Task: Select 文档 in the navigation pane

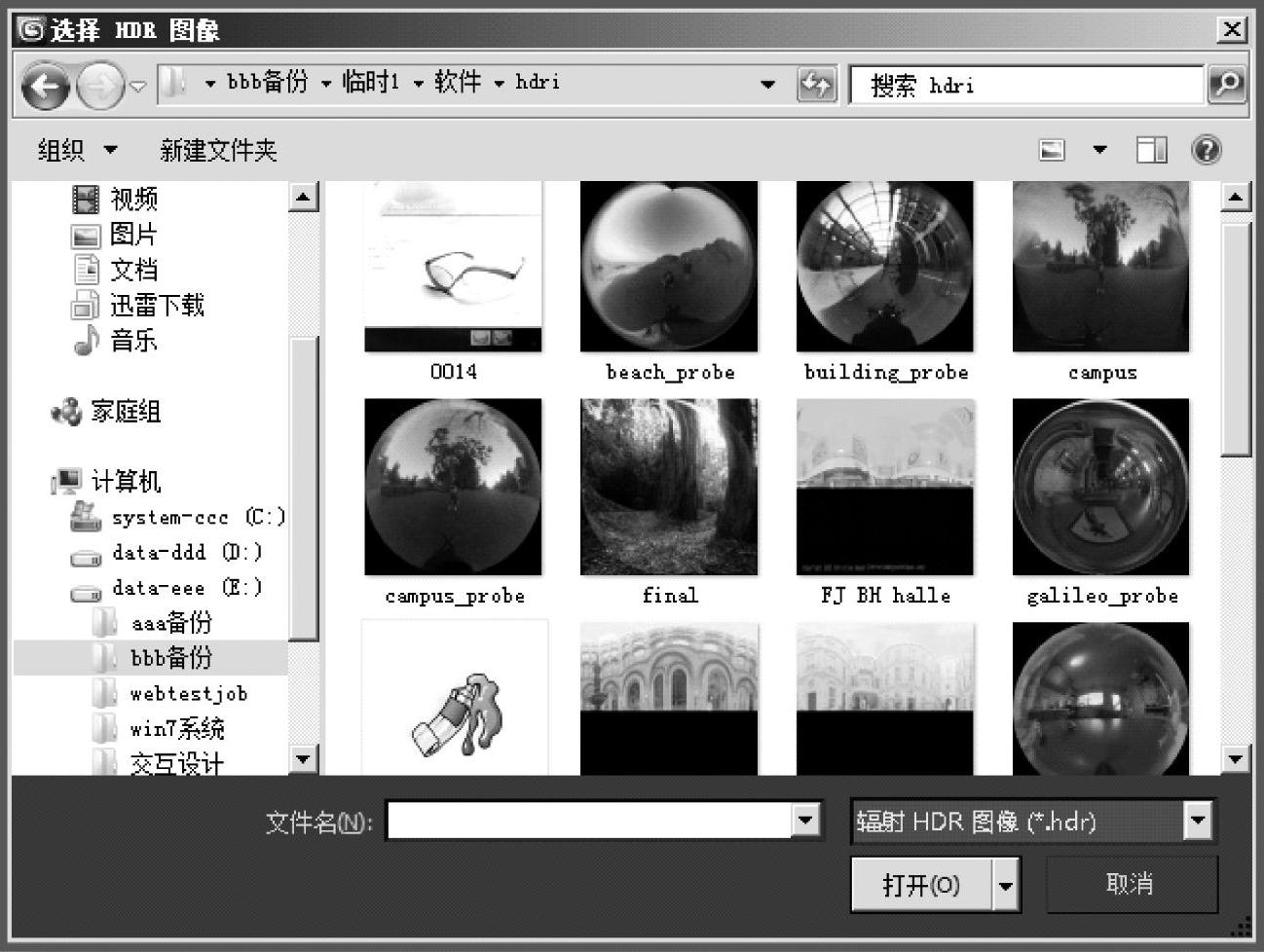Action: [115, 270]
